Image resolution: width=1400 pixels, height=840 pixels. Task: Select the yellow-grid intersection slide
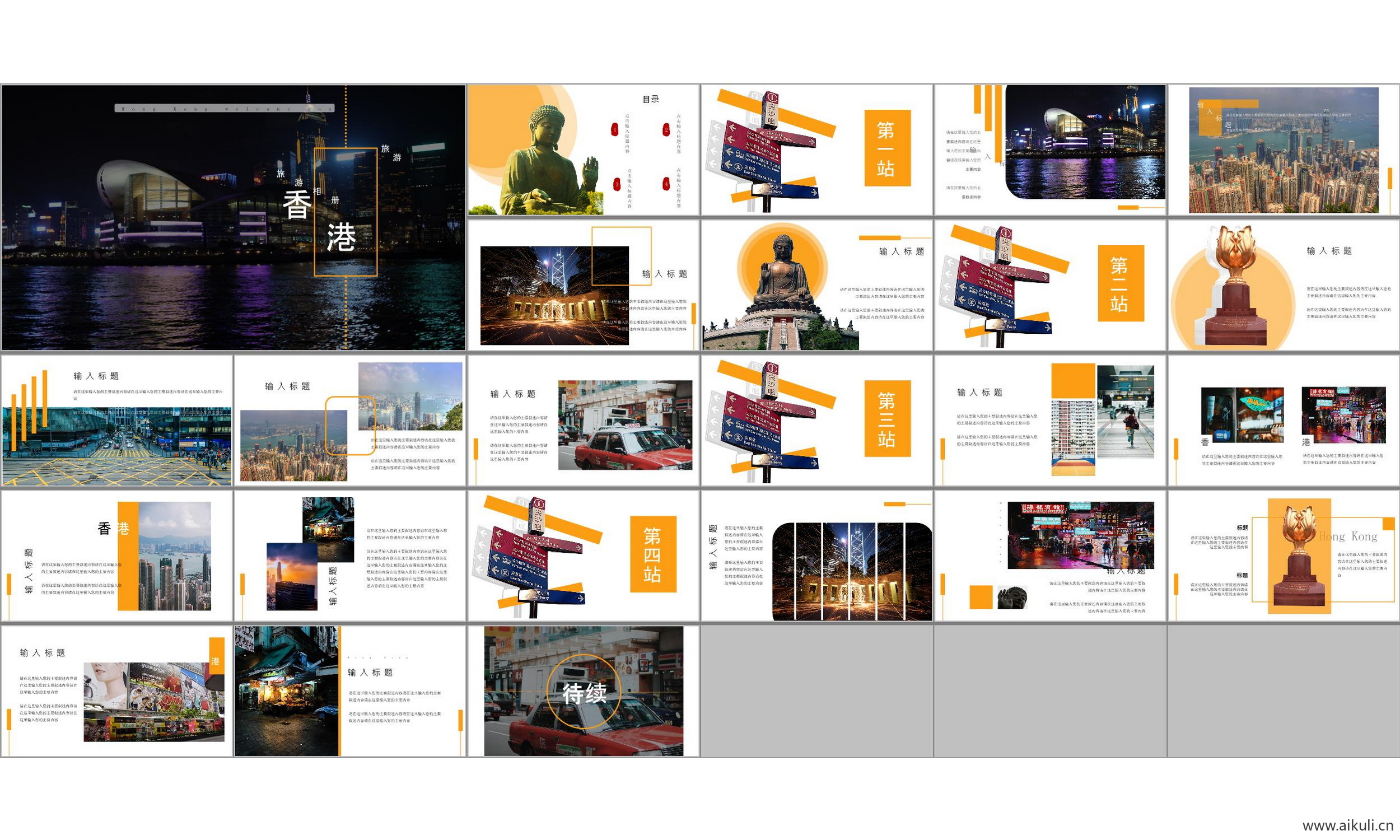click(116, 421)
